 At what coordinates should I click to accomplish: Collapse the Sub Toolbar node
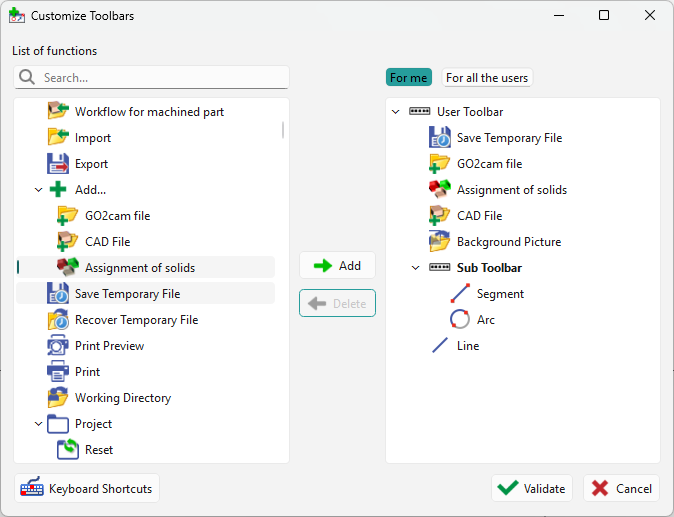click(416, 268)
